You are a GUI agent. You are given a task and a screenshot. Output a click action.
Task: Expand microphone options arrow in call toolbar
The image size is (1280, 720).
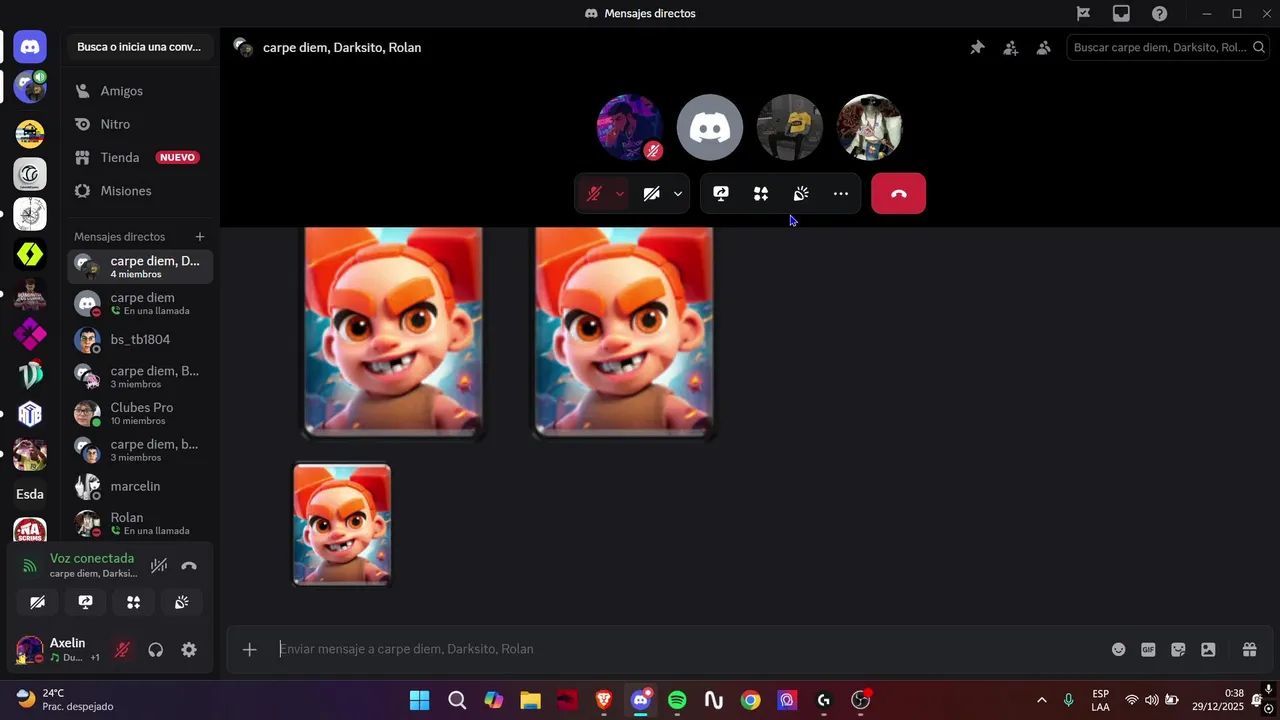[620, 194]
